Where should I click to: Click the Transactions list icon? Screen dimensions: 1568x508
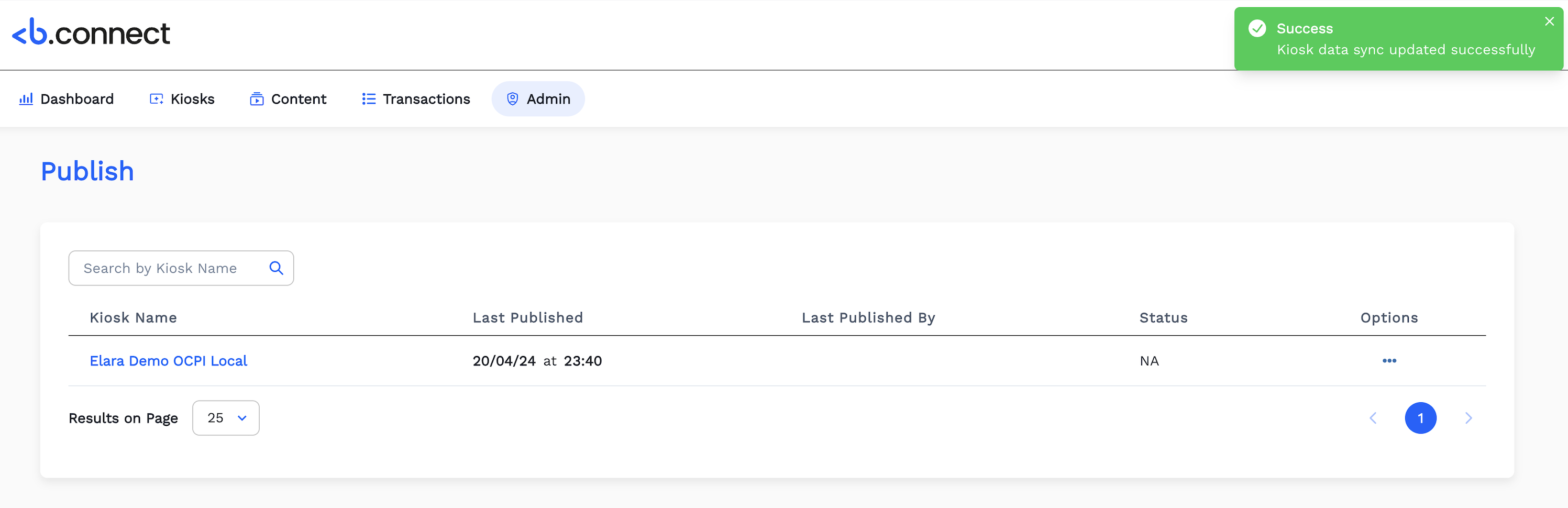369,99
